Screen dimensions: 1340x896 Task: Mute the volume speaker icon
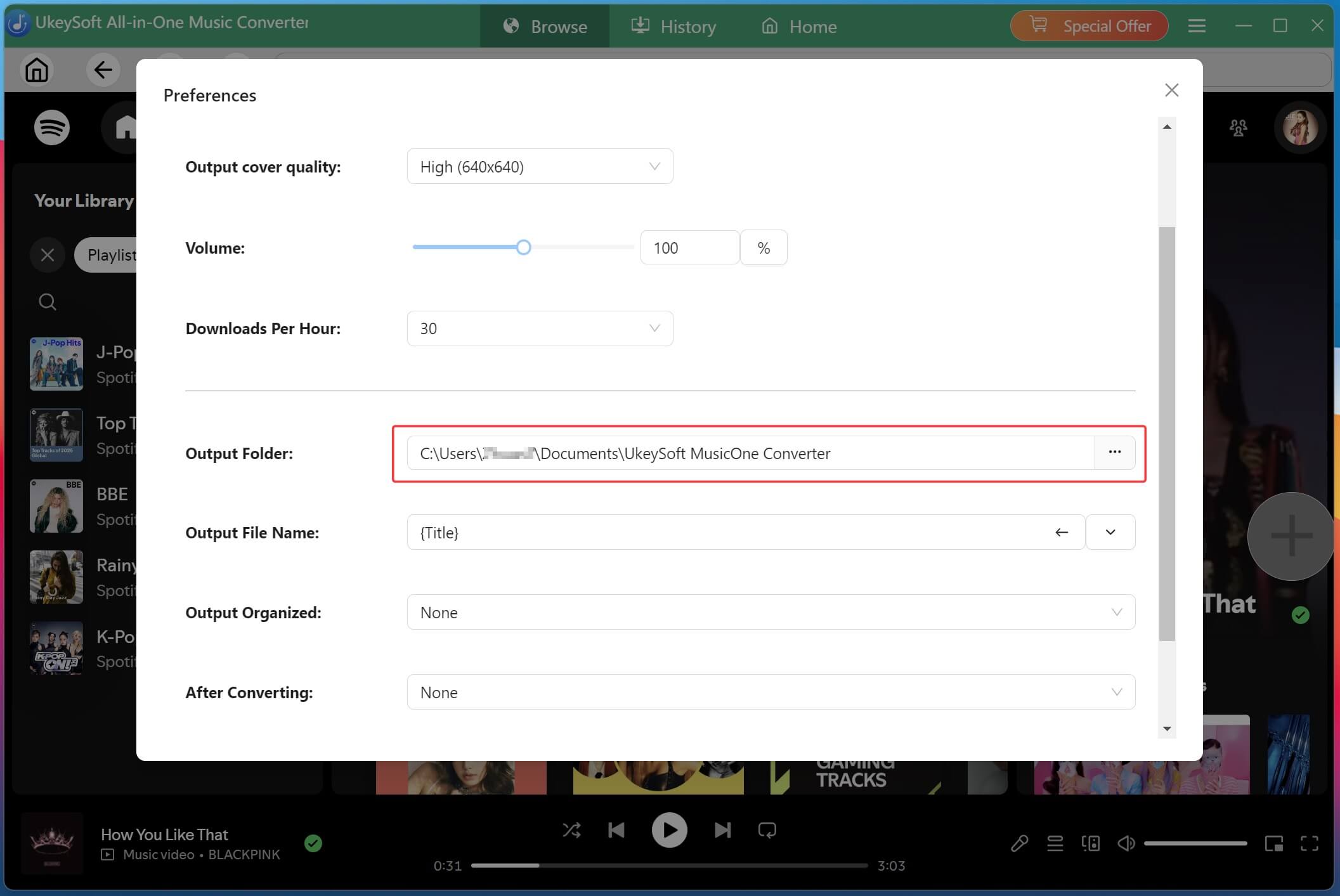(x=1126, y=843)
